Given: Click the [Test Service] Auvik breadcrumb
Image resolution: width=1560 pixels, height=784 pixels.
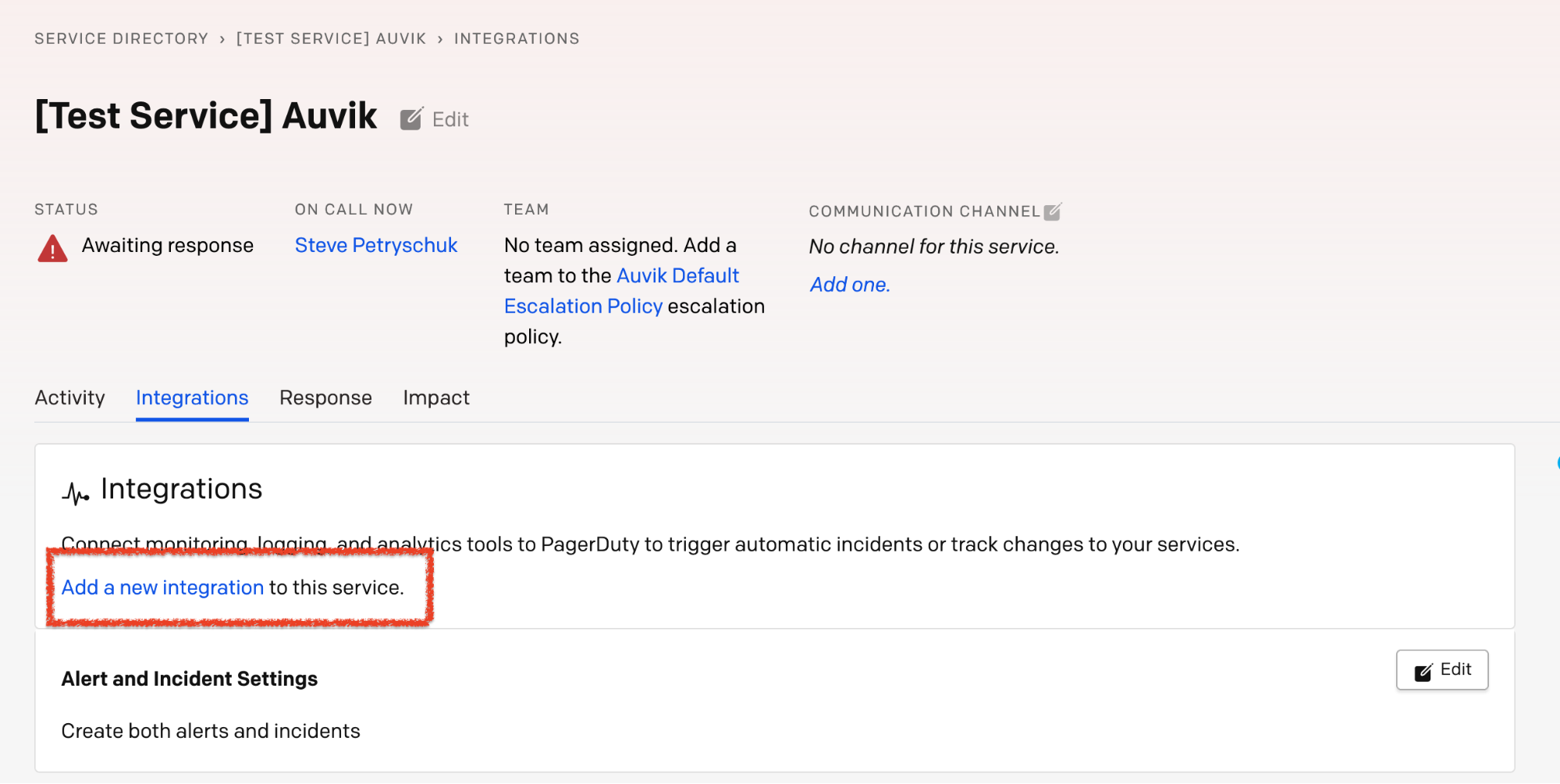Looking at the screenshot, I should [331, 38].
